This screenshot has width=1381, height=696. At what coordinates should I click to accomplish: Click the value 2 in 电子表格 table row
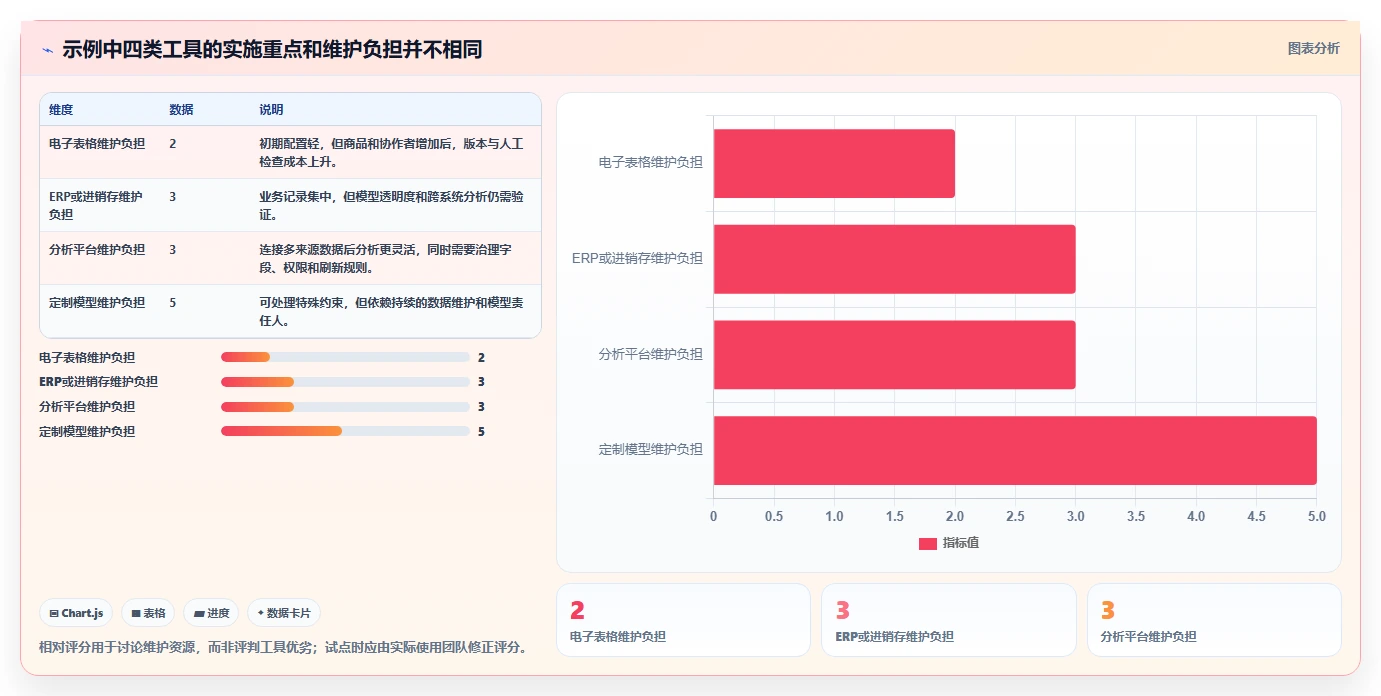[x=173, y=144]
